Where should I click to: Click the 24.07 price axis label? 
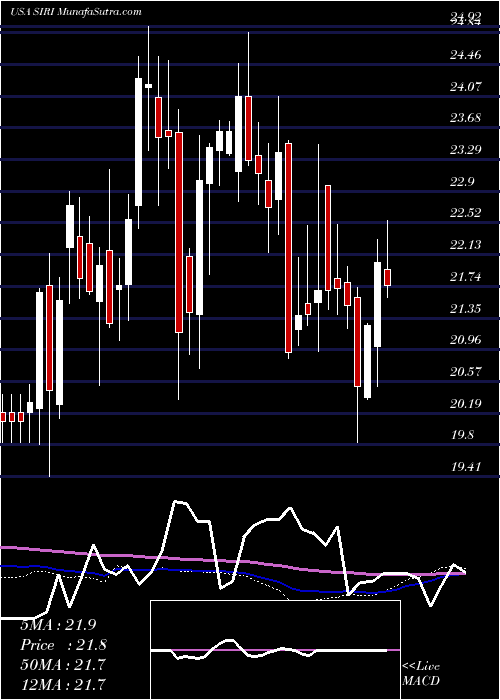(x=466, y=86)
